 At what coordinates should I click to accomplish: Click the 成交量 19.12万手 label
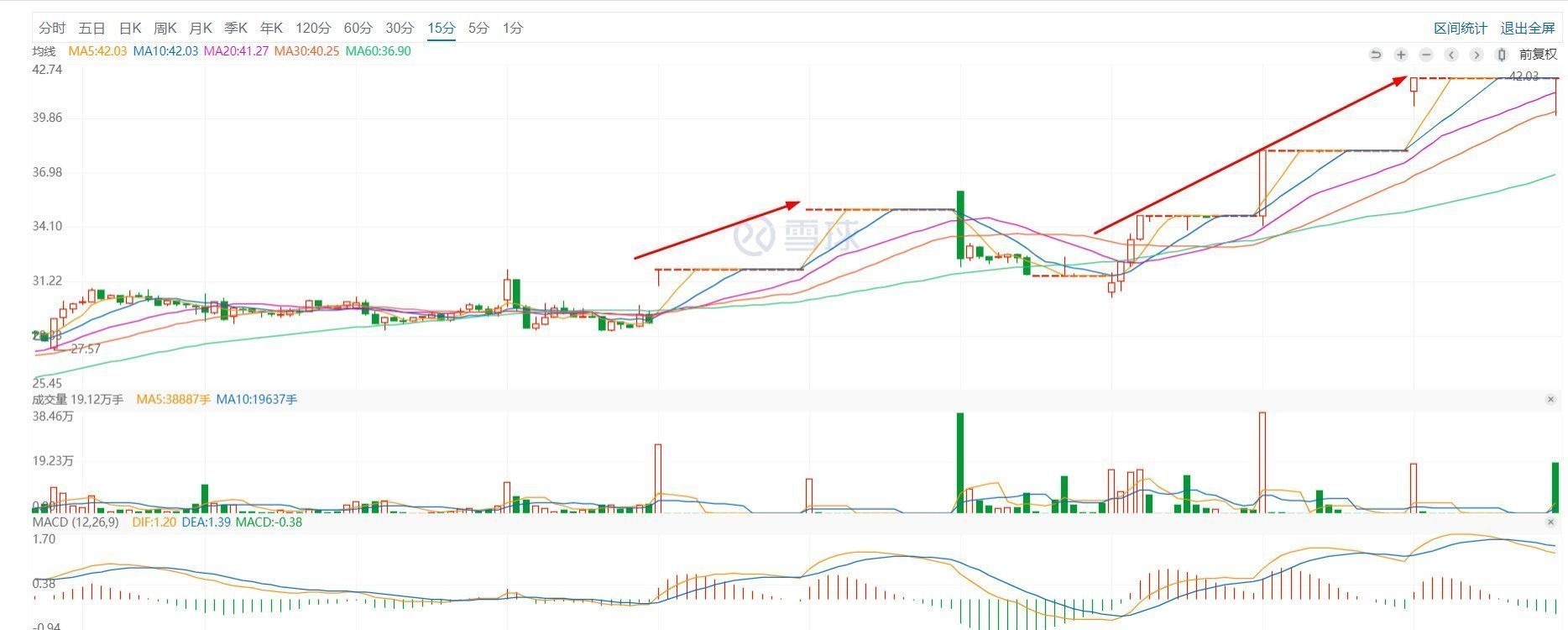(78, 400)
